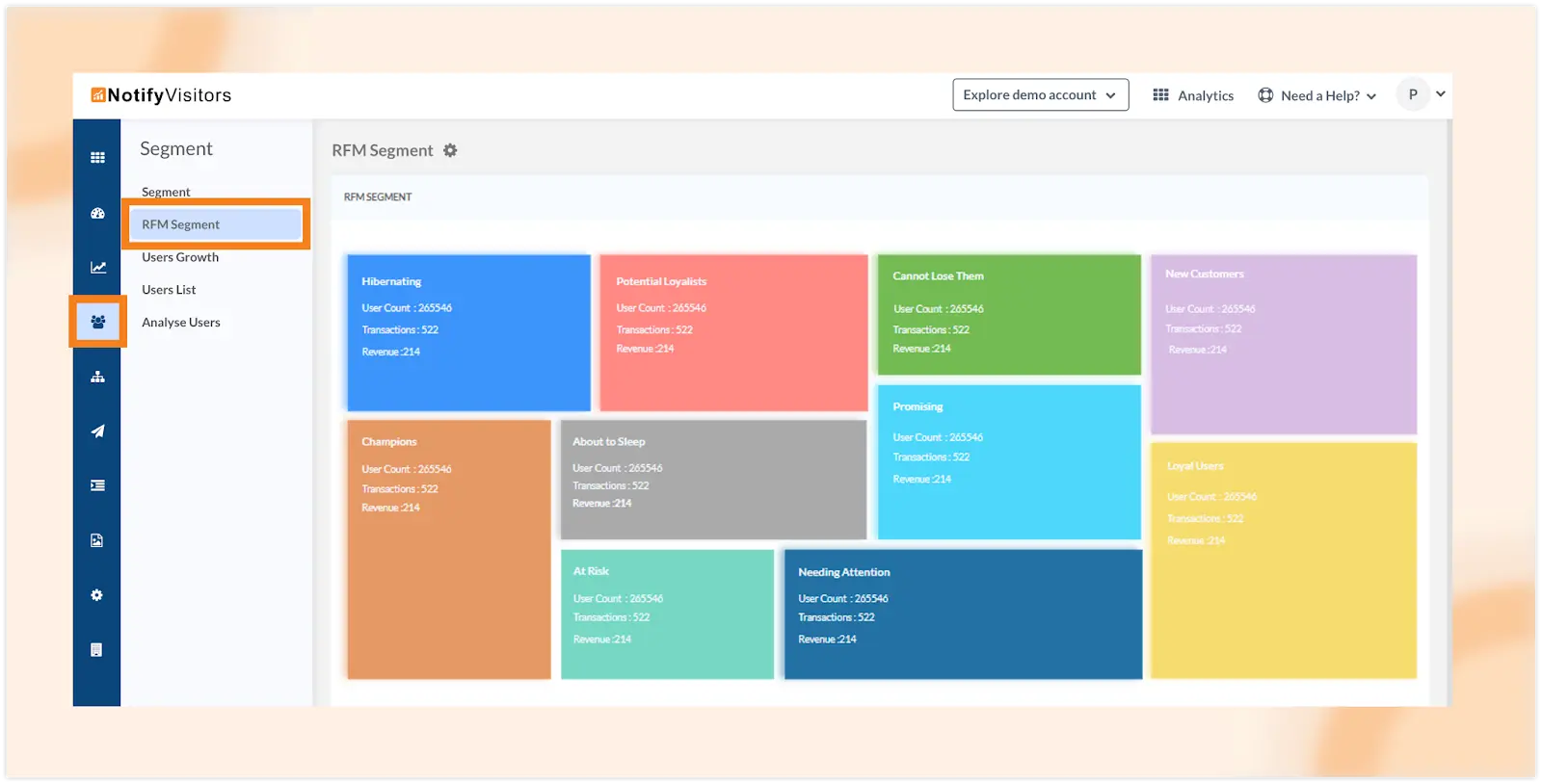Open the Users Growth menu item
The width and height of the screenshot is (1542, 784).
tap(180, 257)
